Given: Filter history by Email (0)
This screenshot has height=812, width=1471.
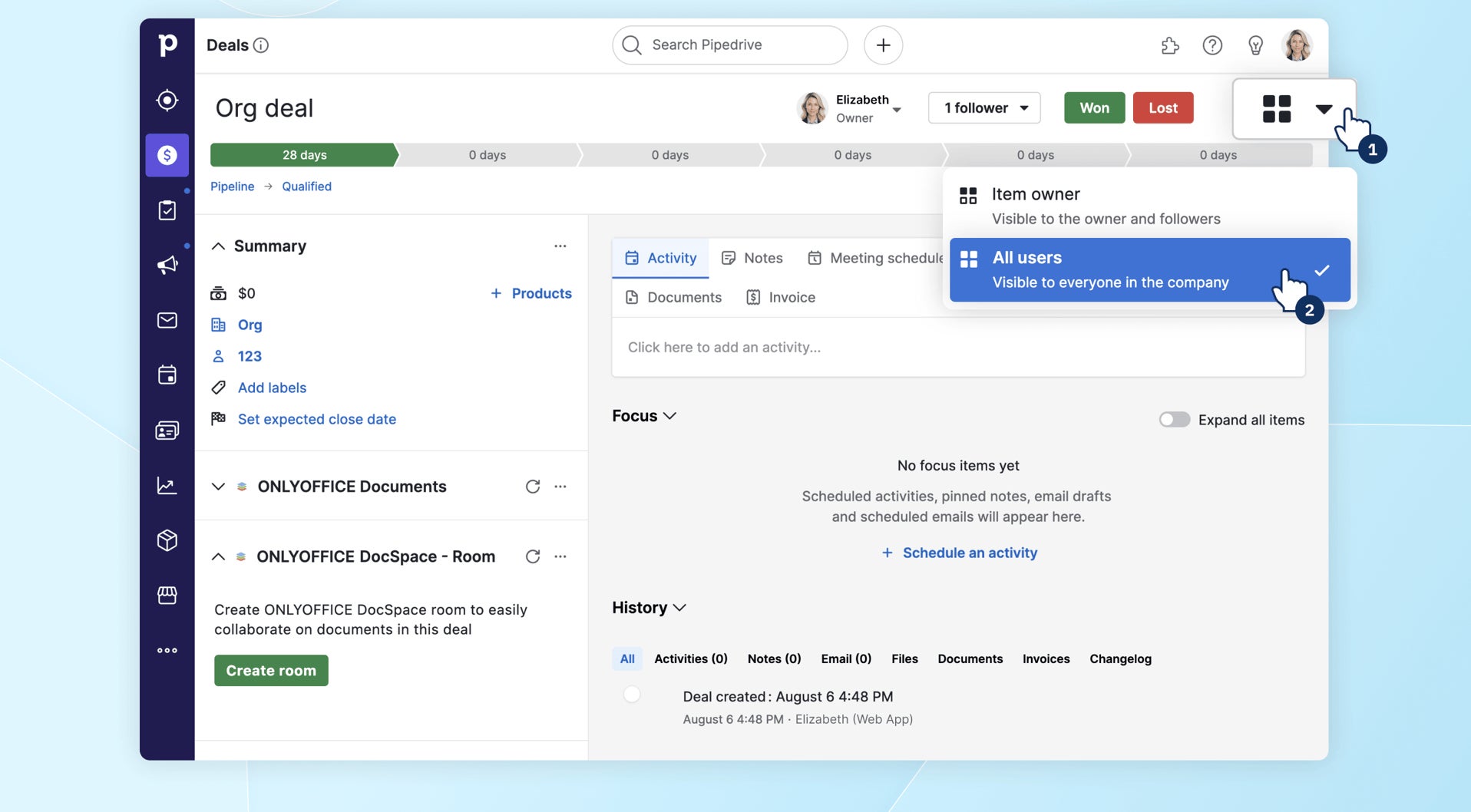Looking at the screenshot, I should 846,659.
